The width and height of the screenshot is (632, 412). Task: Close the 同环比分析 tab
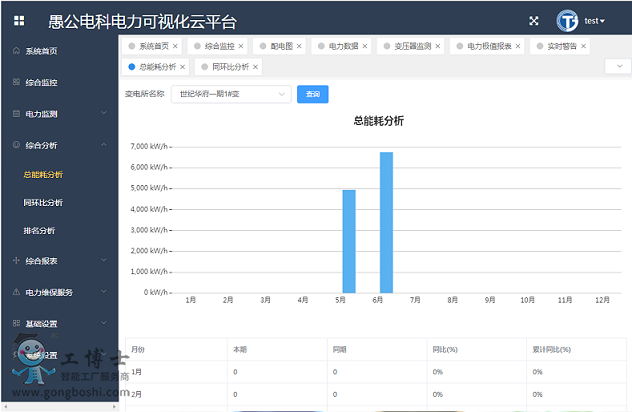[x=255, y=67]
